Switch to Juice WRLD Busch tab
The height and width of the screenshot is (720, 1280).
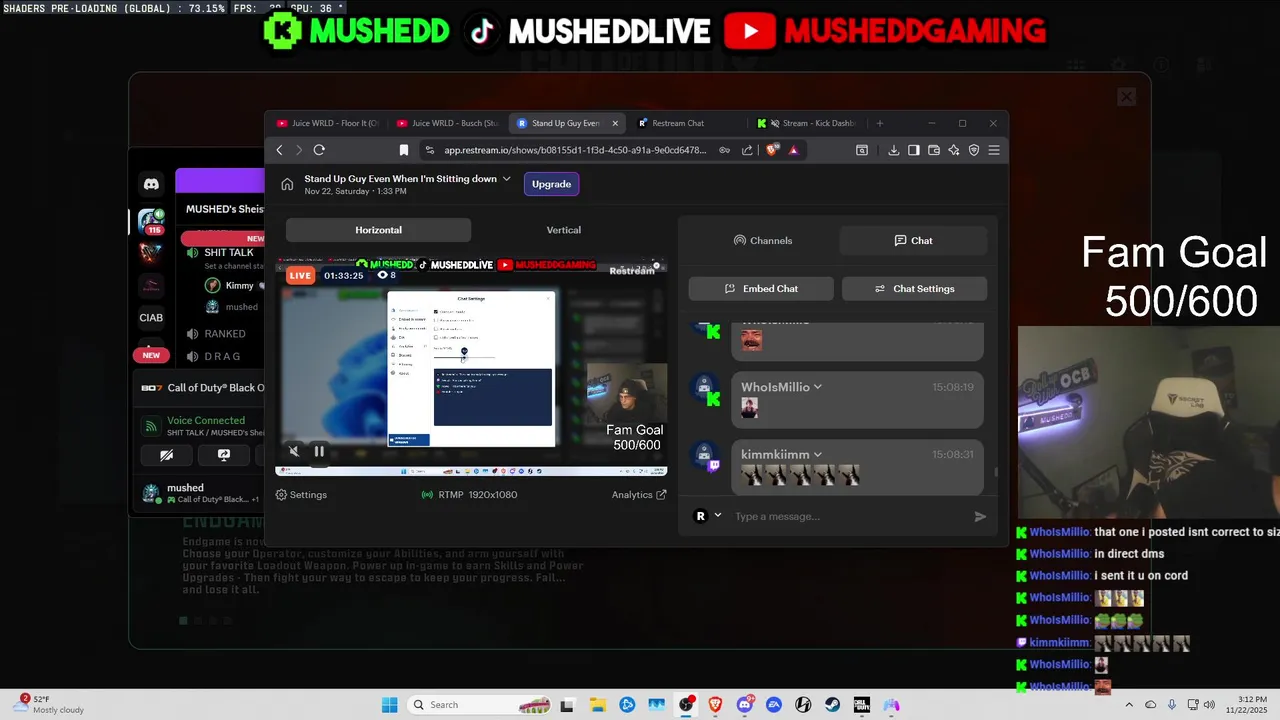447,123
